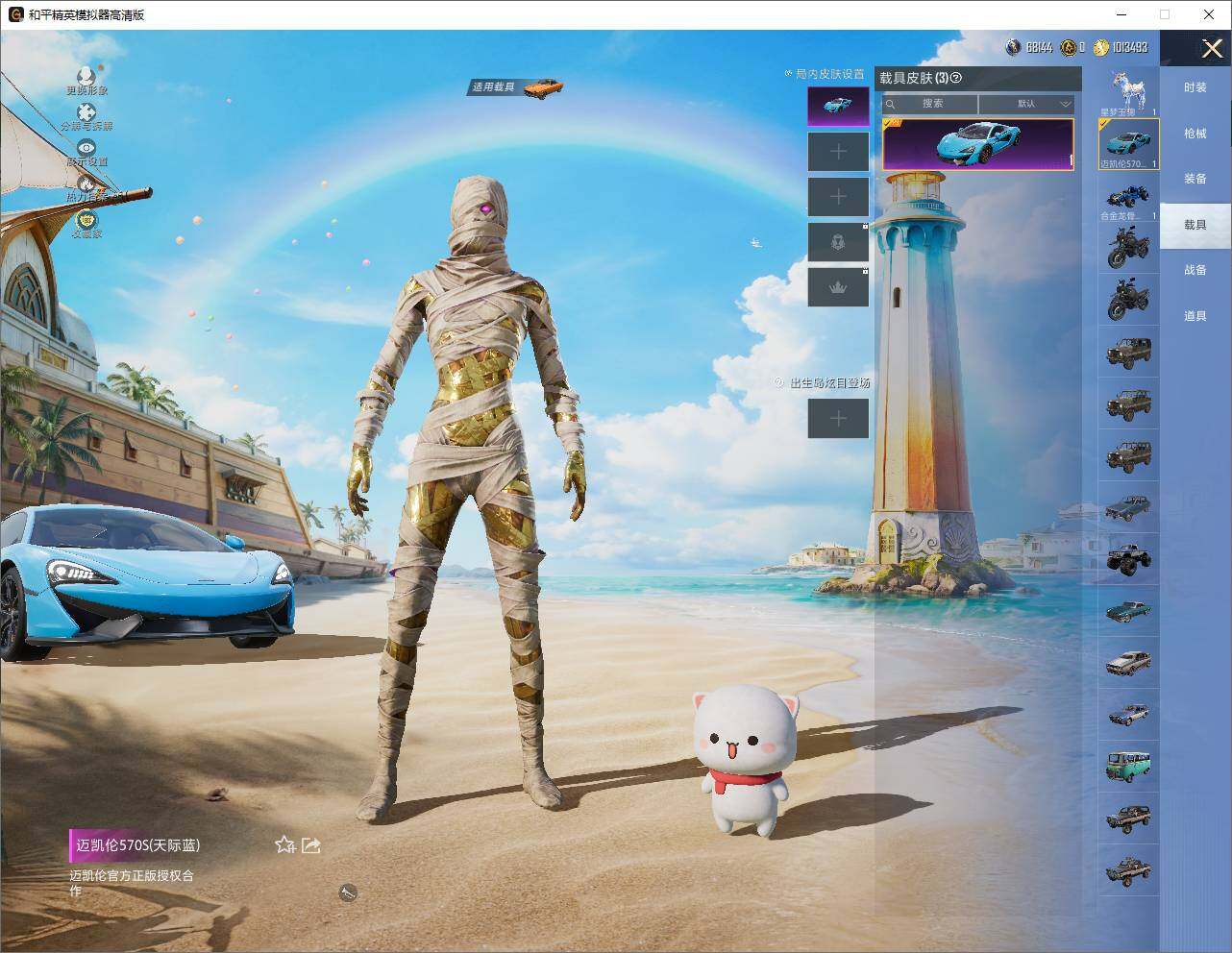
Task: Minimize the 和平精英模拟器高清版 window
Action: [x=1120, y=14]
